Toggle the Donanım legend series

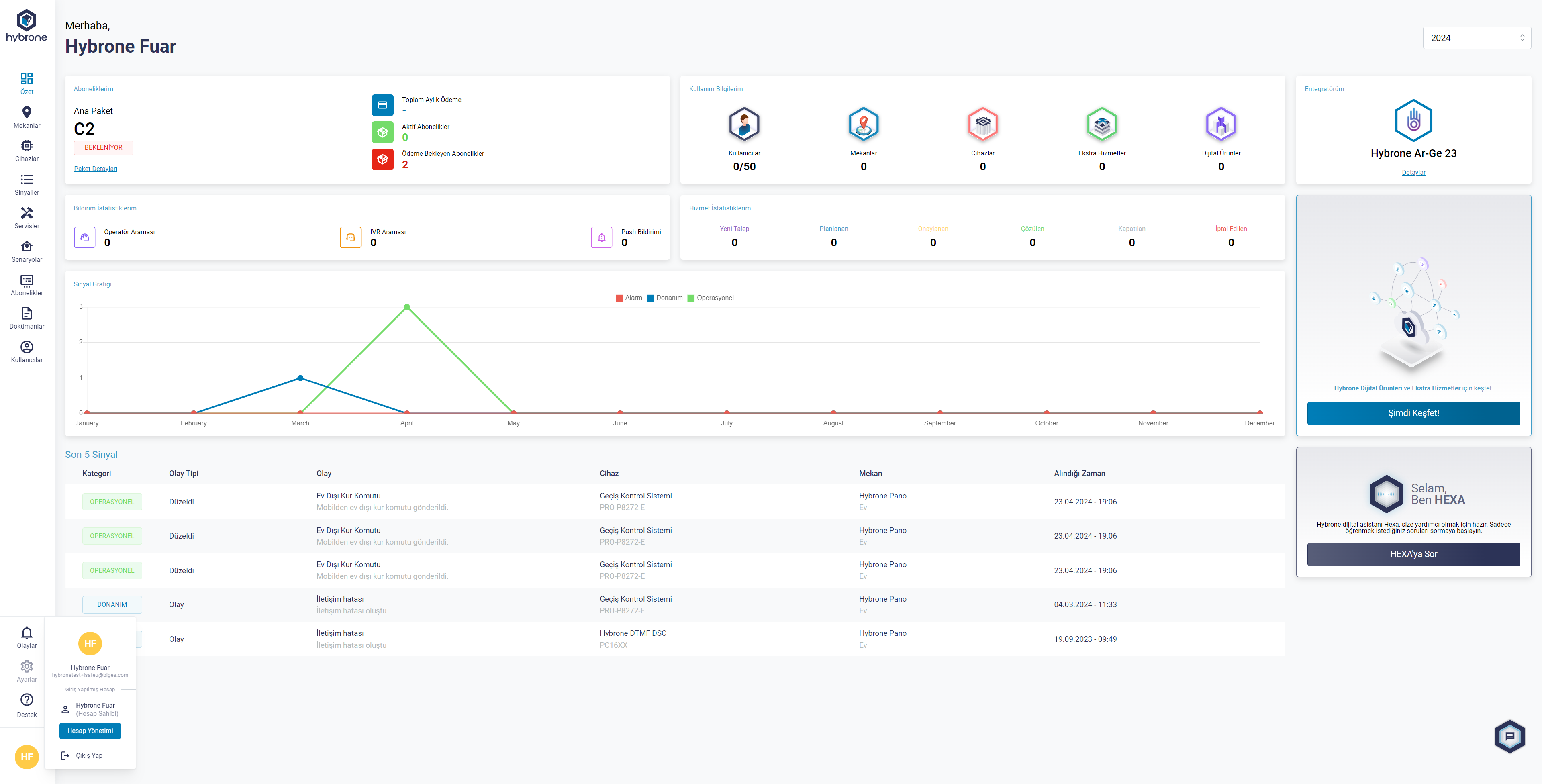664,298
